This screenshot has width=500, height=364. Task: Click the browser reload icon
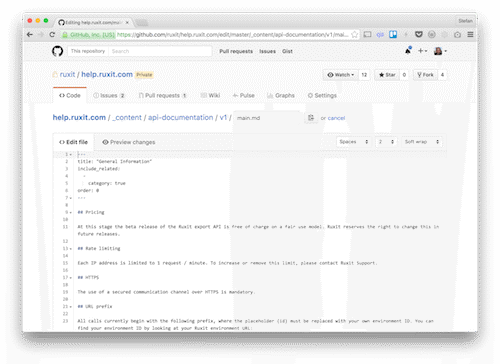click(x=52, y=35)
